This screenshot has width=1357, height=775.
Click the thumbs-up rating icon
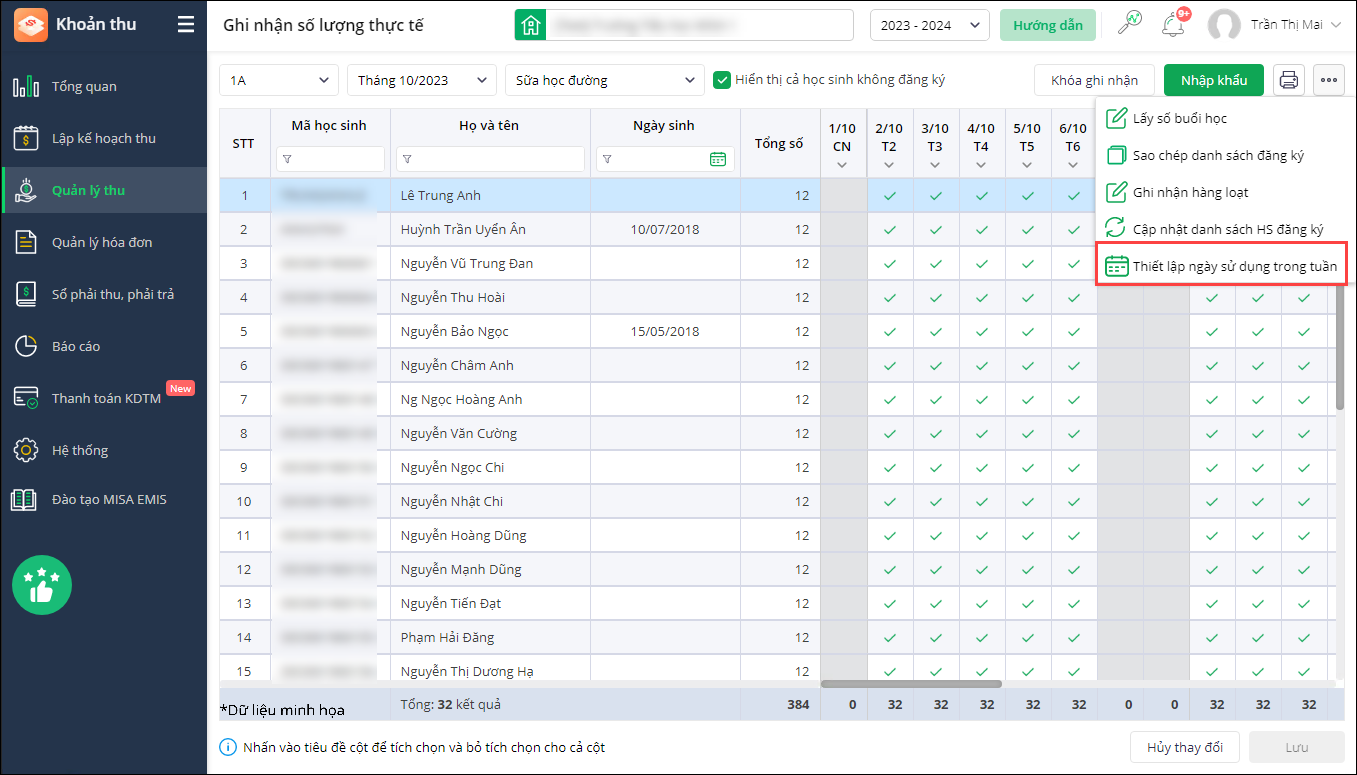(x=42, y=585)
